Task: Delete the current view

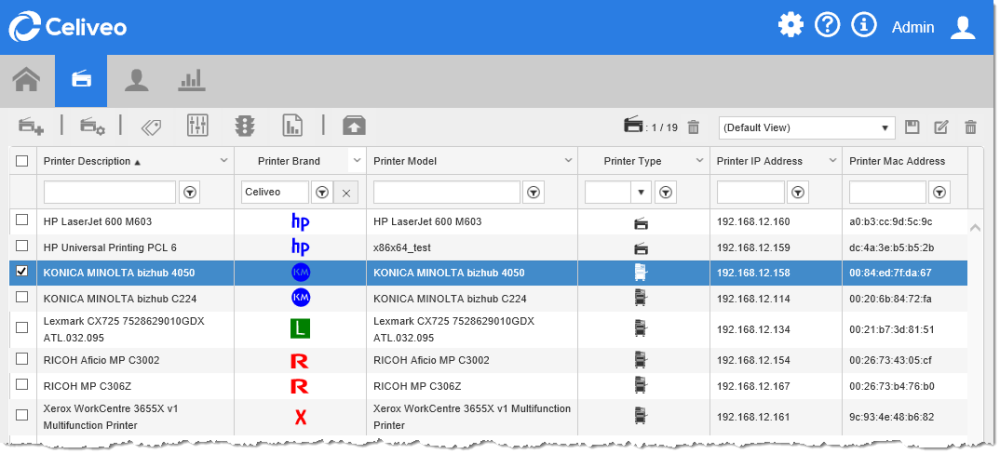Action: 971,127
